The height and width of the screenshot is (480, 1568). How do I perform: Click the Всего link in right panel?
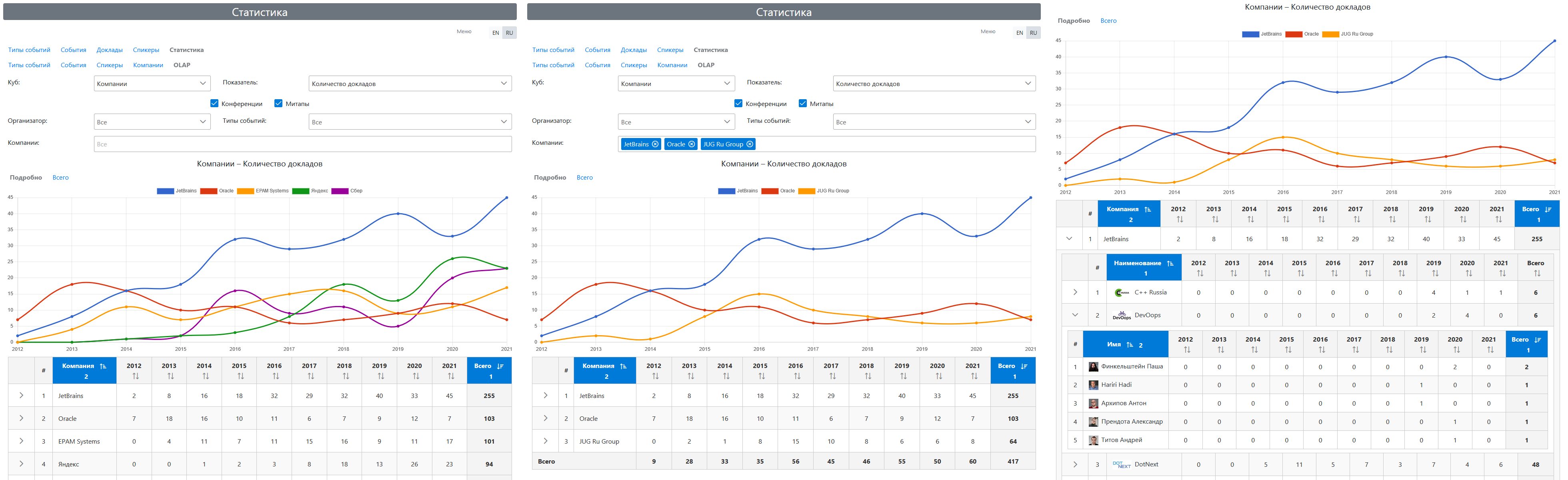tap(1108, 21)
